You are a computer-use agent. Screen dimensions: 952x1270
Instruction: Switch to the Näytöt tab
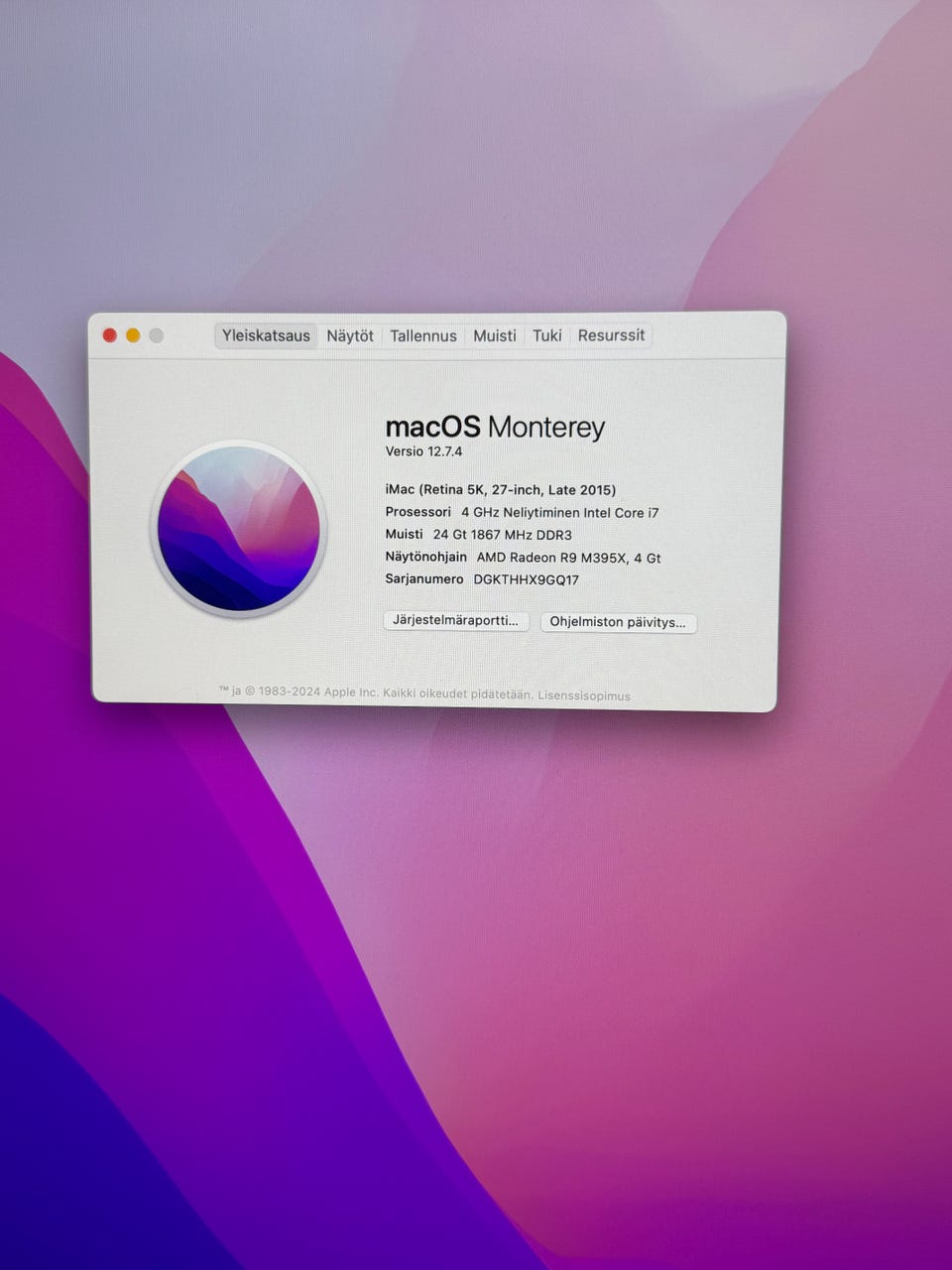click(x=350, y=335)
